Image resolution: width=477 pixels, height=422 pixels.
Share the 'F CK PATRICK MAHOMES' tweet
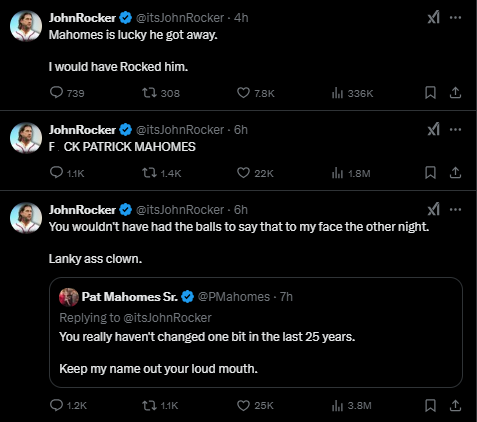tap(455, 173)
